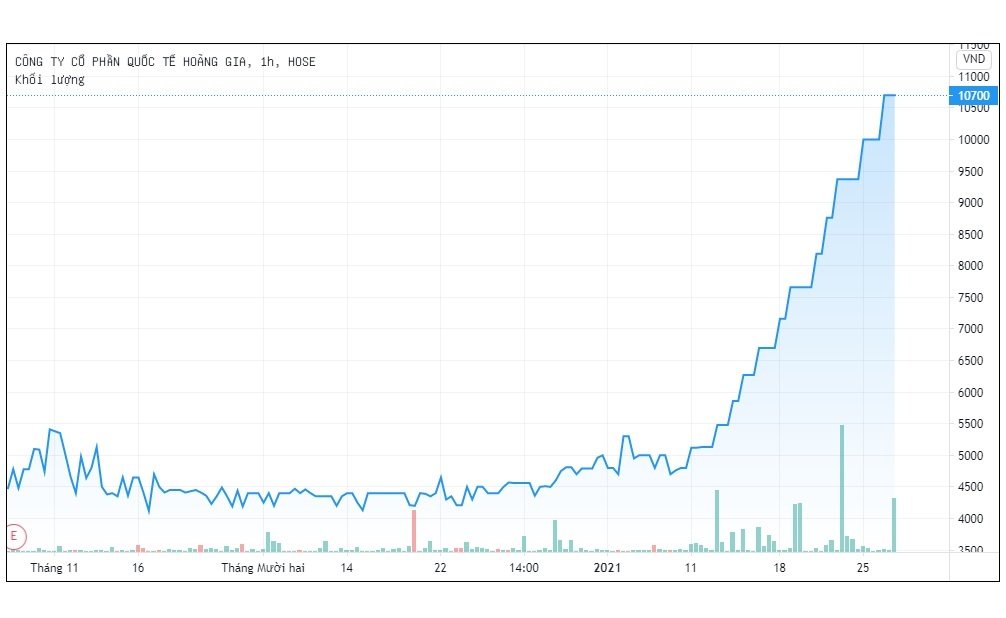Click the rightmost green volume bar
This screenshot has height=618, width=1006.
[x=894, y=524]
